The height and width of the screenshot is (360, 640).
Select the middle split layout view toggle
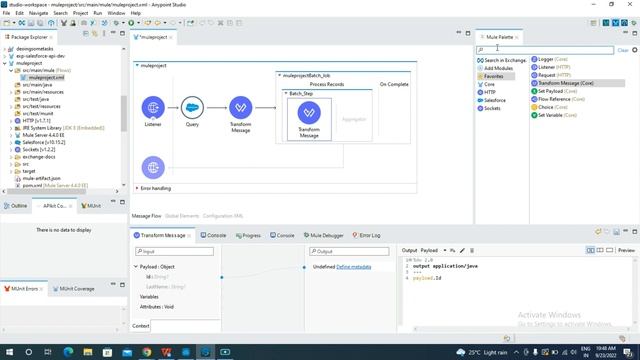click(600, 250)
